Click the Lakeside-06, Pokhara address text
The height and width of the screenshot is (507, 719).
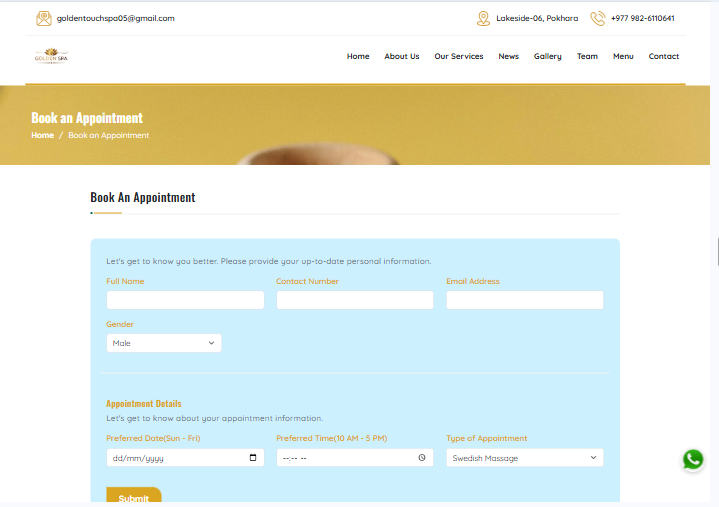point(537,18)
